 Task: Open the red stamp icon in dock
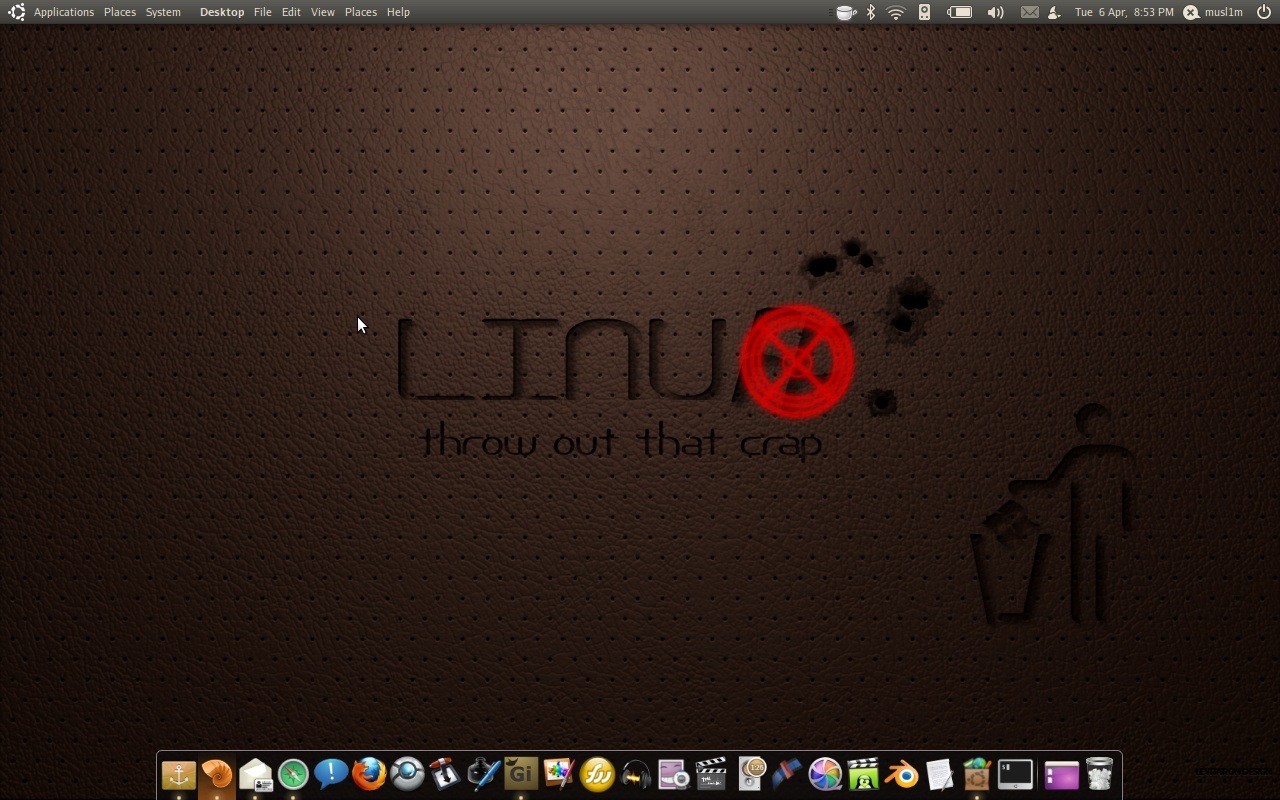pos(445,775)
